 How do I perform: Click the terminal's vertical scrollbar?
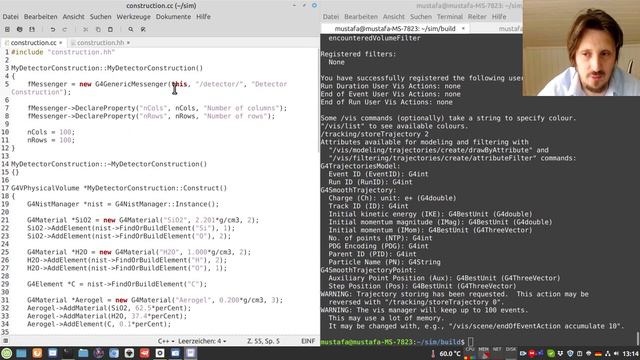[638, 338]
